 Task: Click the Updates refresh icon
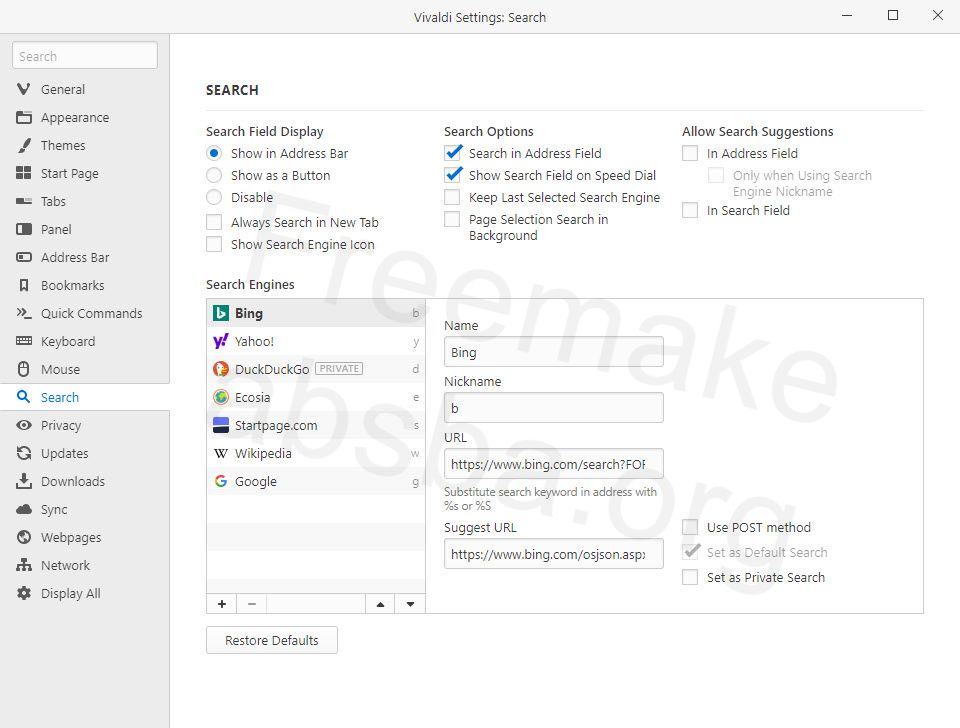(23, 454)
